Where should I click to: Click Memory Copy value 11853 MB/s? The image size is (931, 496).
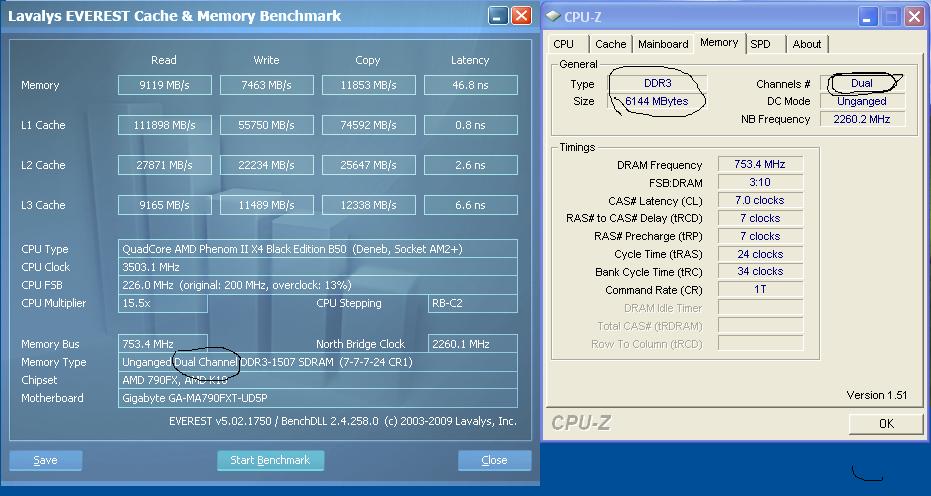coord(369,85)
